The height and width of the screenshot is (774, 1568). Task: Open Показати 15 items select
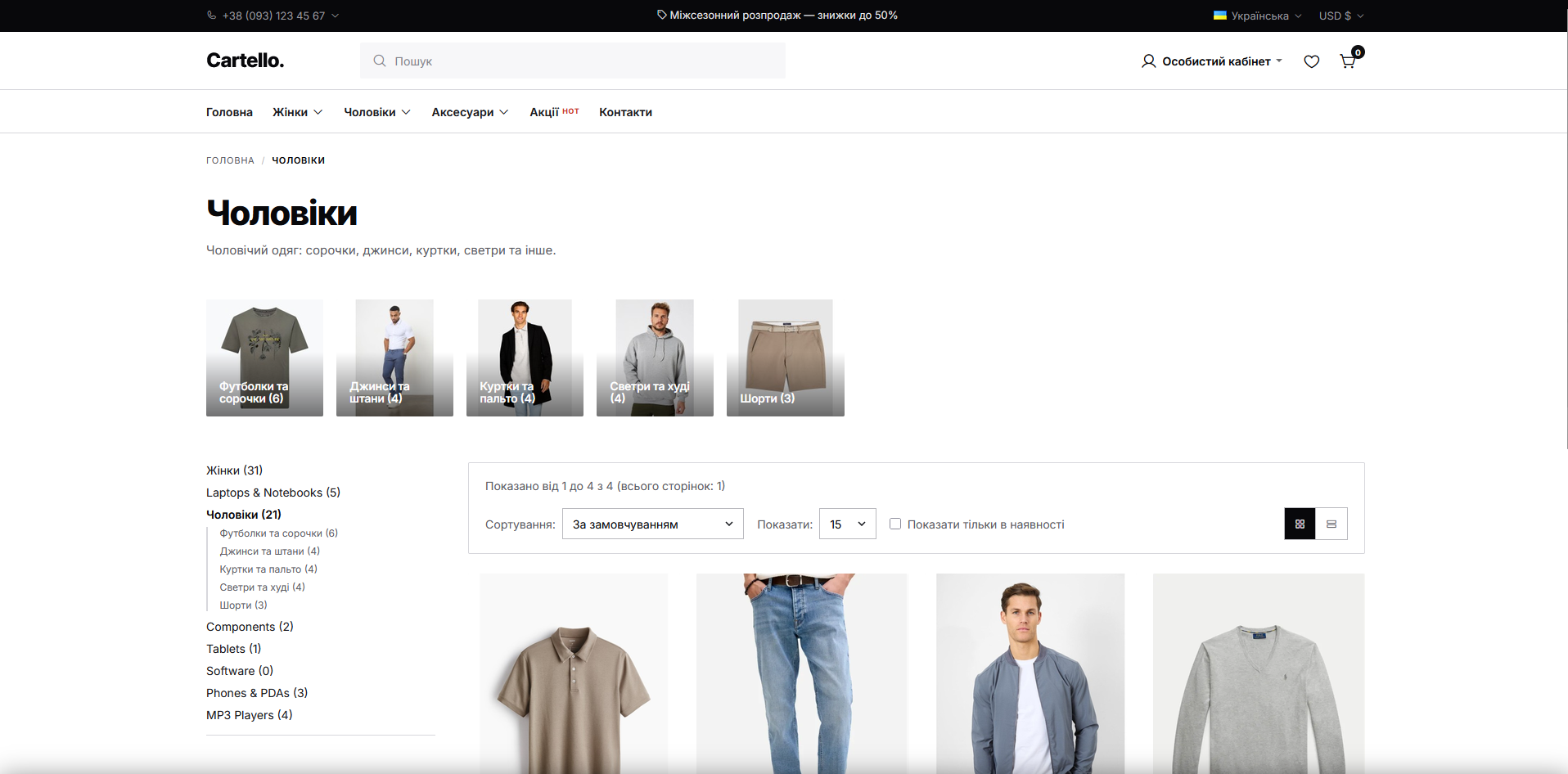pos(848,524)
